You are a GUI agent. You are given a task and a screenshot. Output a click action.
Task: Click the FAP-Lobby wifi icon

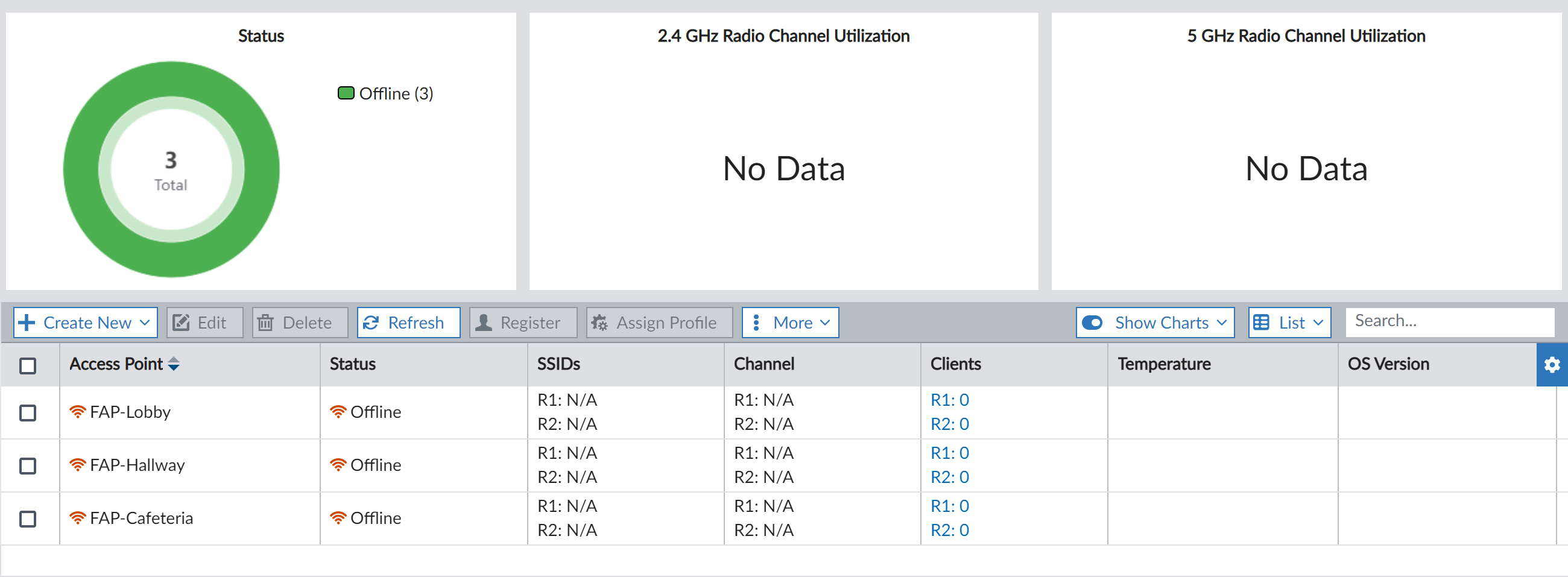click(x=77, y=412)
